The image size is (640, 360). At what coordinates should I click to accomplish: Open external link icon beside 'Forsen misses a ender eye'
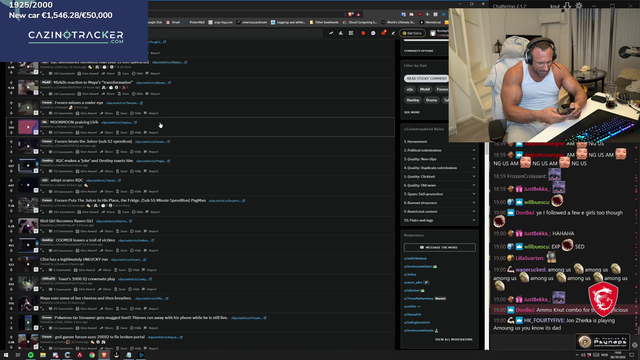pyautogui.click(x=142, y=103)
